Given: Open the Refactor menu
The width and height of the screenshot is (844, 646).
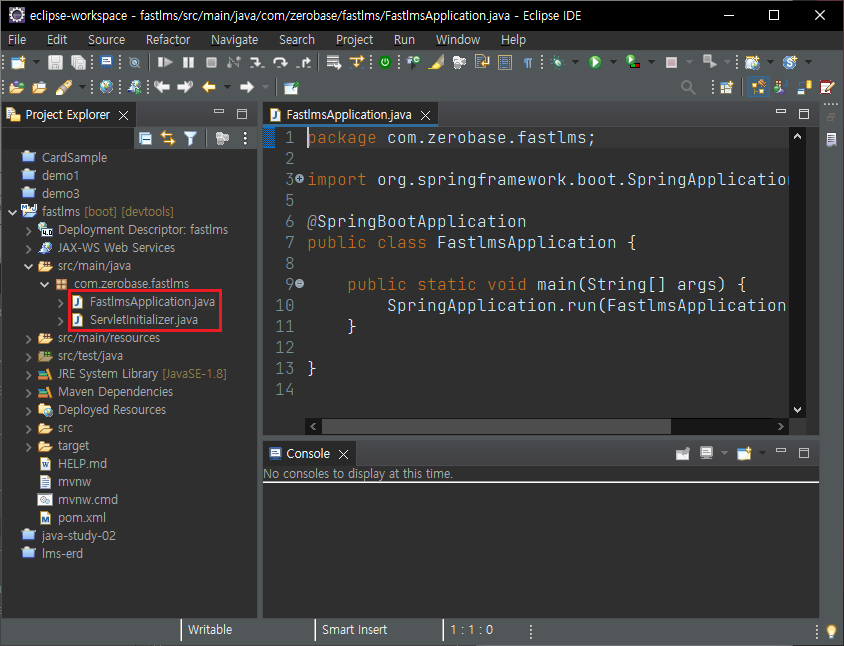Looking at the screenshot, I should pyautogui.click(x=168, y=40).
